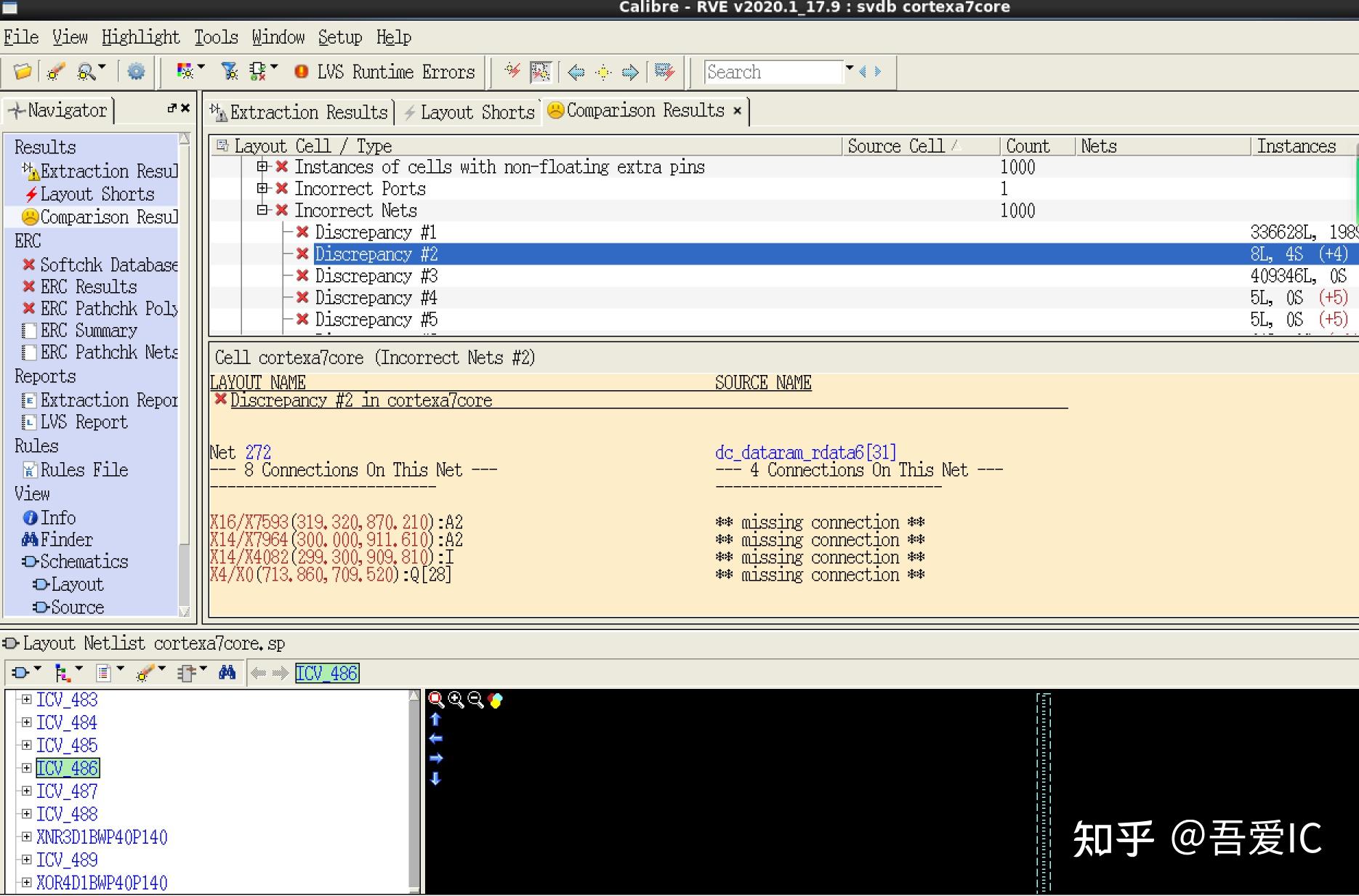Click the highlight-all check list icon

(664, 71)
